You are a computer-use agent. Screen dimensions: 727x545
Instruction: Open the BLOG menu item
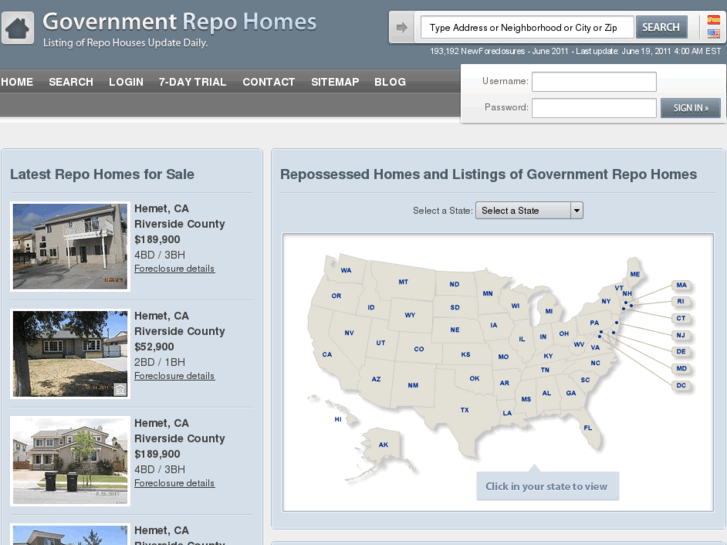(x=390, y=82)
